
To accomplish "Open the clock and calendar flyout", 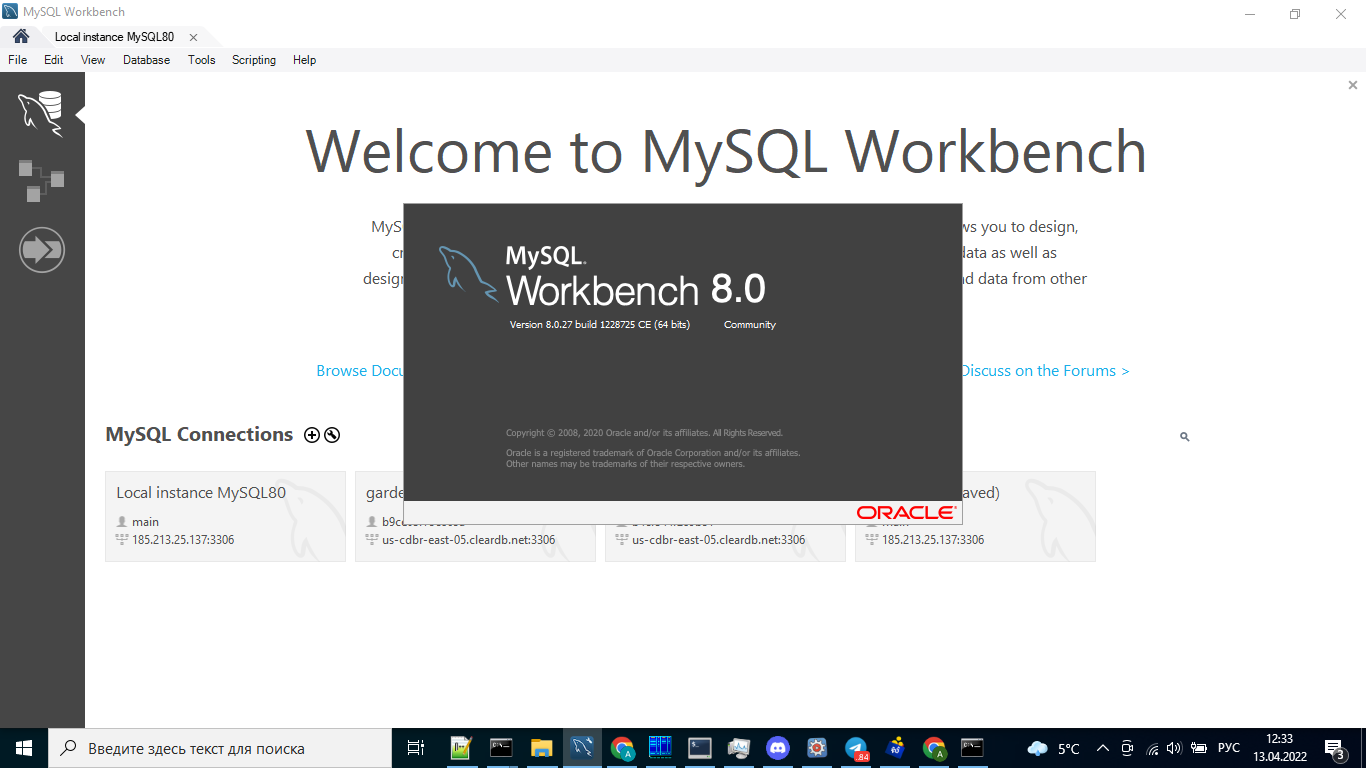I will (1279, 748).
